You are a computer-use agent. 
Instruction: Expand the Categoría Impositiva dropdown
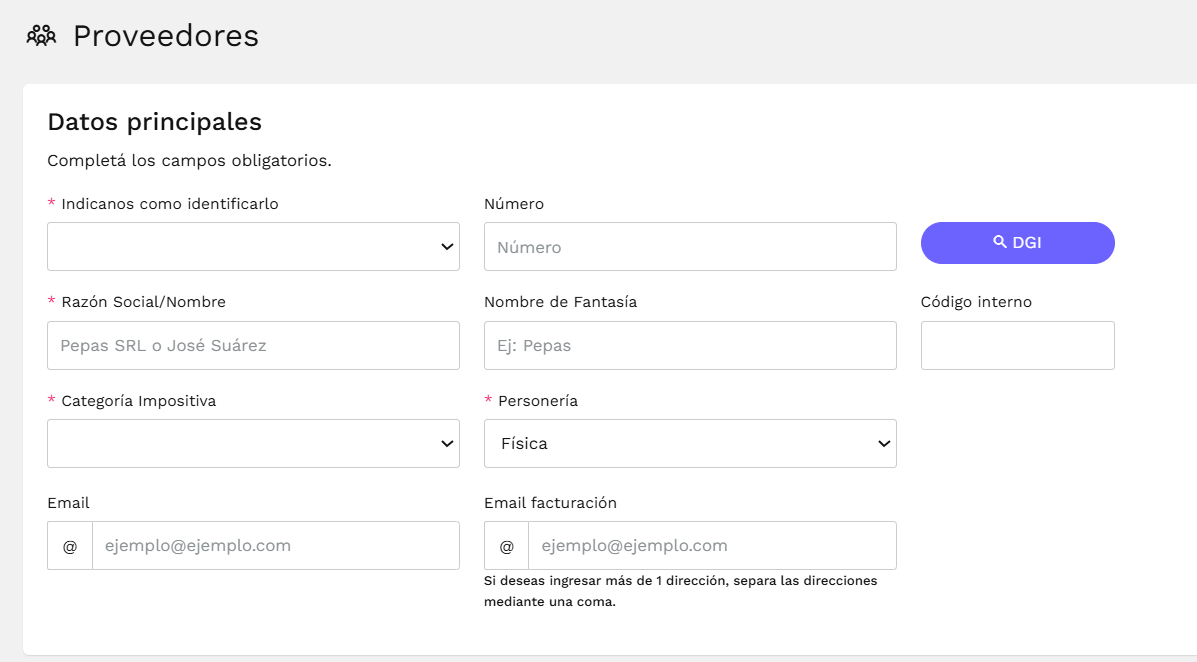[253, 444]
